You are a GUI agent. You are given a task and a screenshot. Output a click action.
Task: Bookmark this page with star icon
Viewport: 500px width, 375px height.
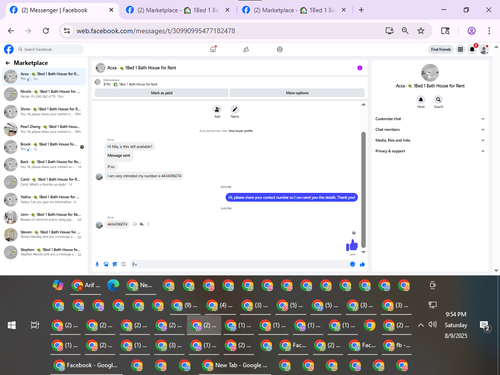tap(421, 31)
